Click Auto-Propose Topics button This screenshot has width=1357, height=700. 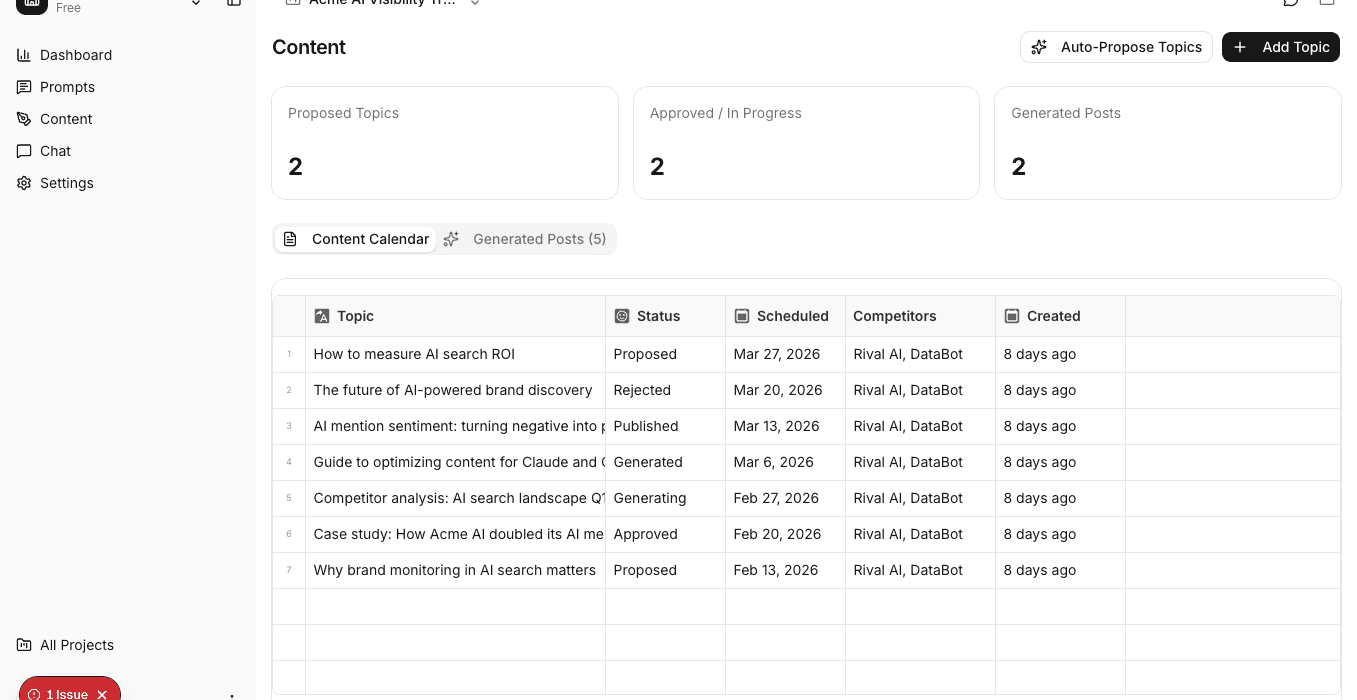tap(1116, 47)
